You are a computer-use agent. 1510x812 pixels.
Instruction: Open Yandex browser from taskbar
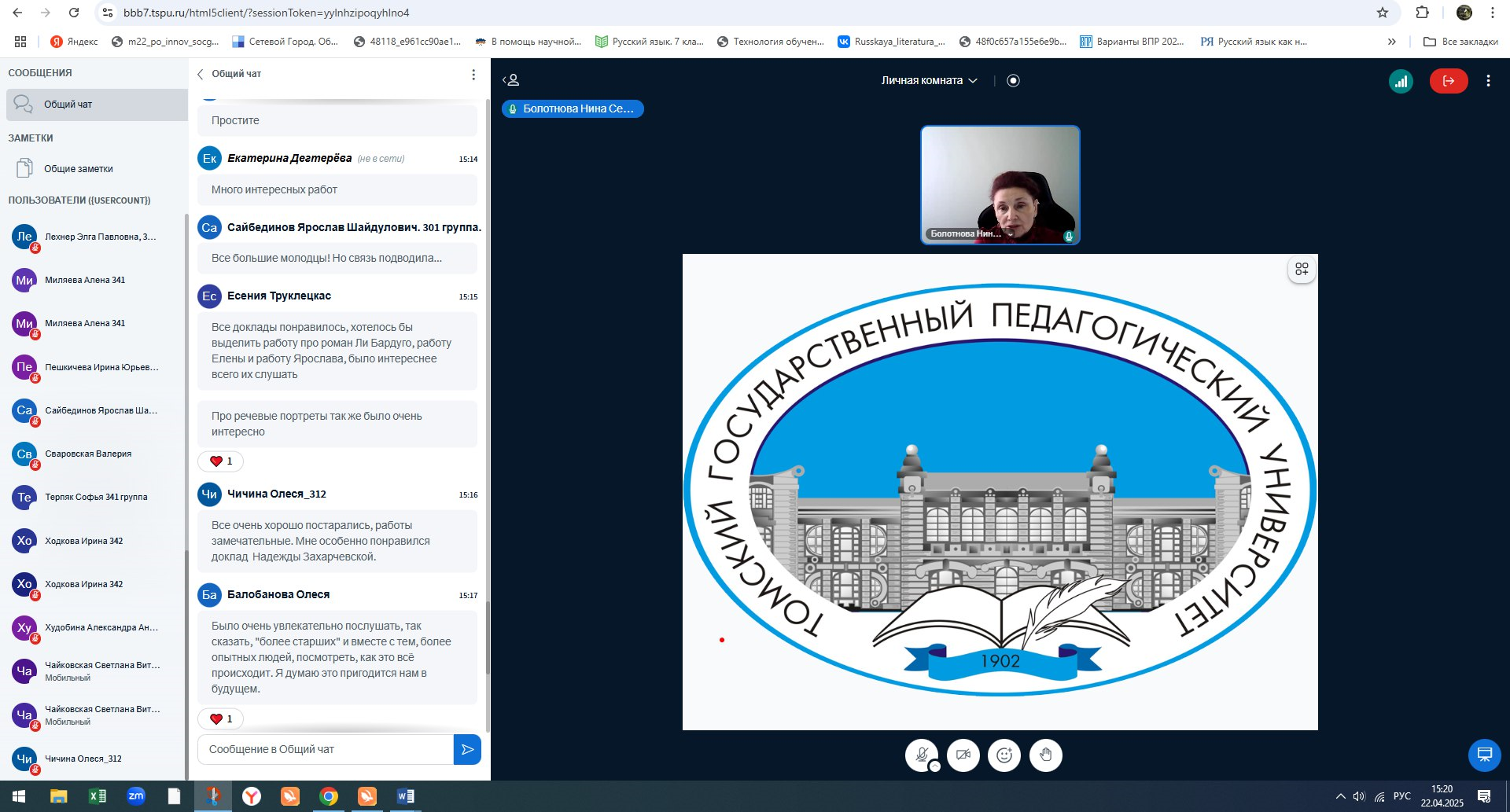tap(252, 796)
